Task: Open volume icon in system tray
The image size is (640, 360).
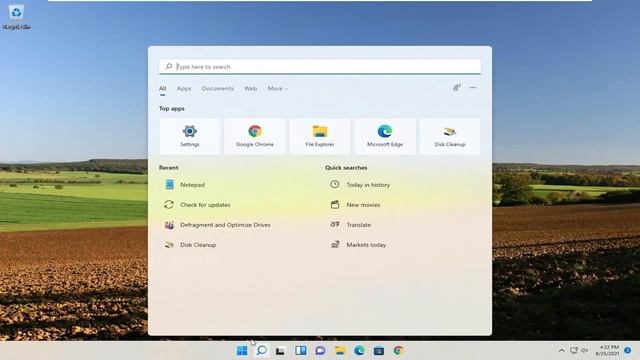Action: click(x=584, y=351)
